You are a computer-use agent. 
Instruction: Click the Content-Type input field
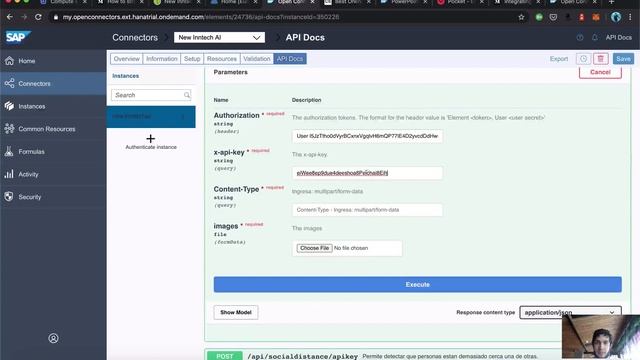[x=367, y=210]
